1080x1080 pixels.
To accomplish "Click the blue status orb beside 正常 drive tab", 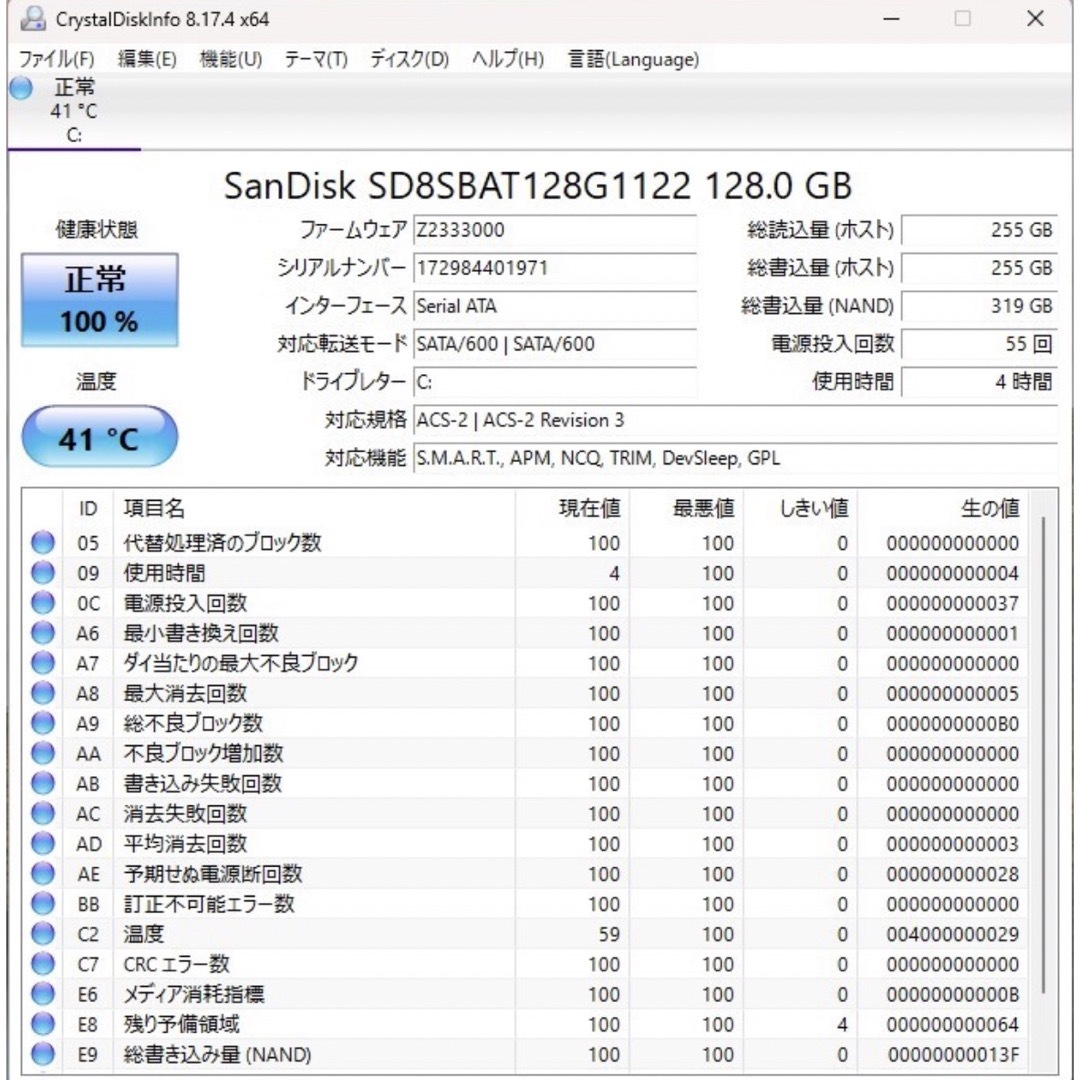I will pos(21,88).
